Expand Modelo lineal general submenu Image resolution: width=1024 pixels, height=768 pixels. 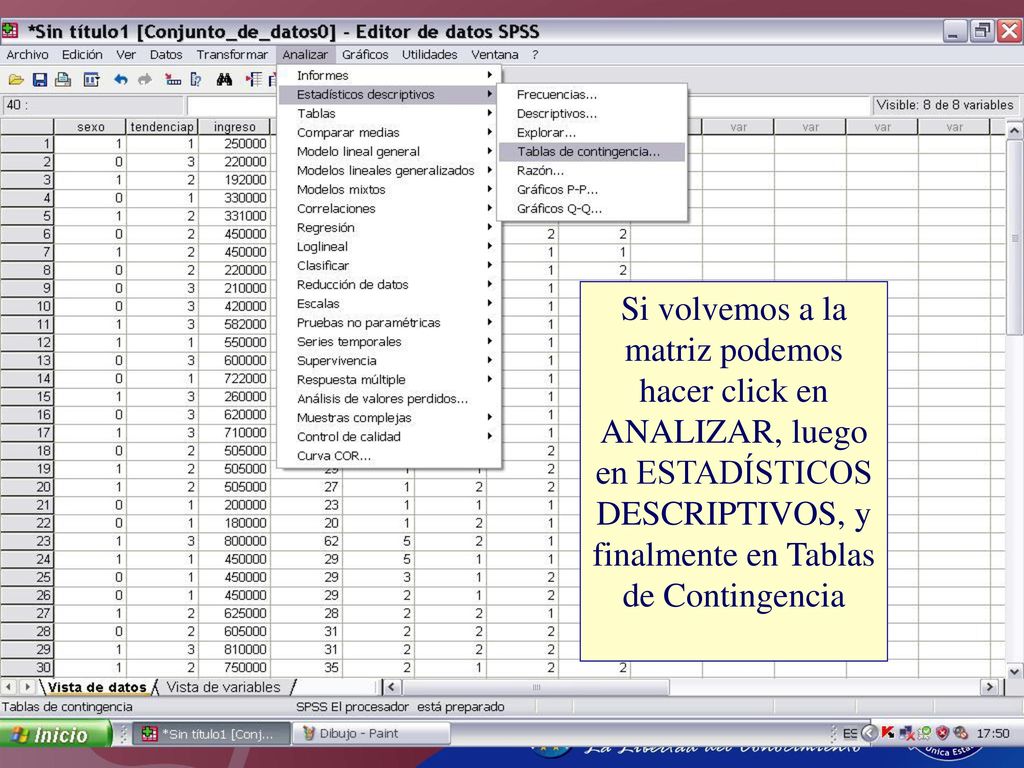coord(389,152)
